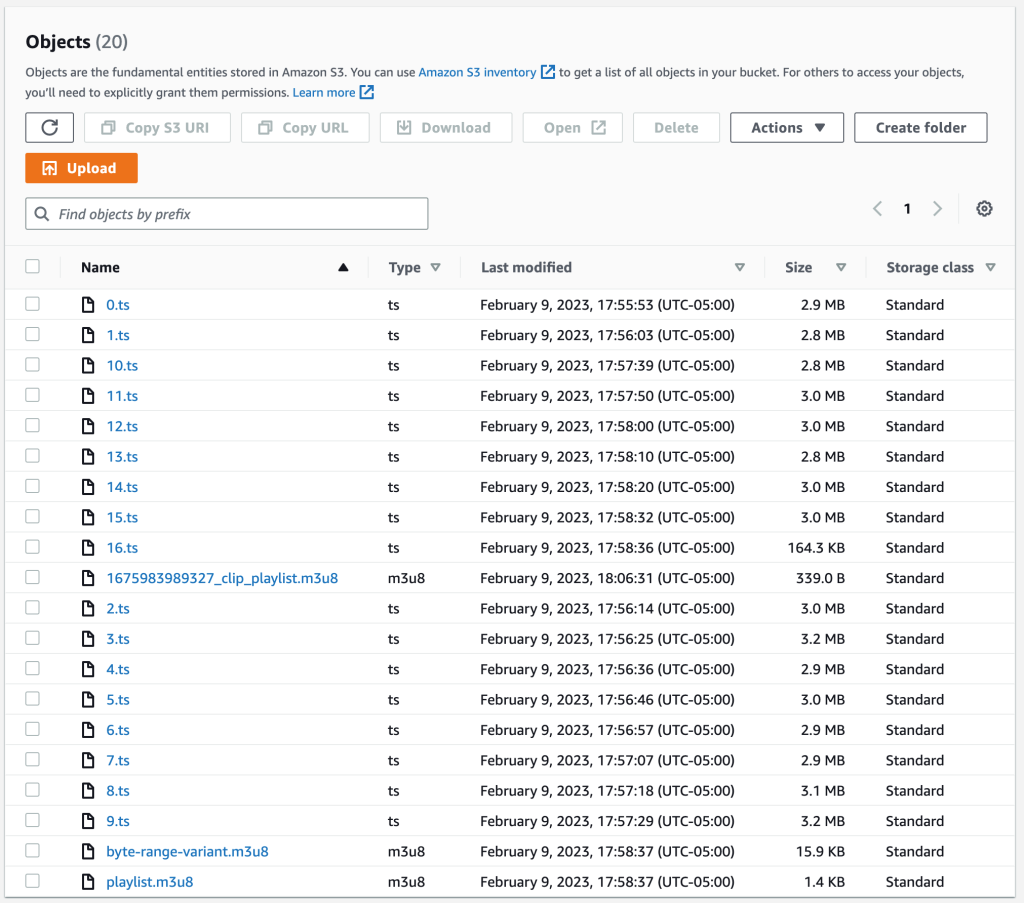Click the 15.9 KB size cell

820,851
